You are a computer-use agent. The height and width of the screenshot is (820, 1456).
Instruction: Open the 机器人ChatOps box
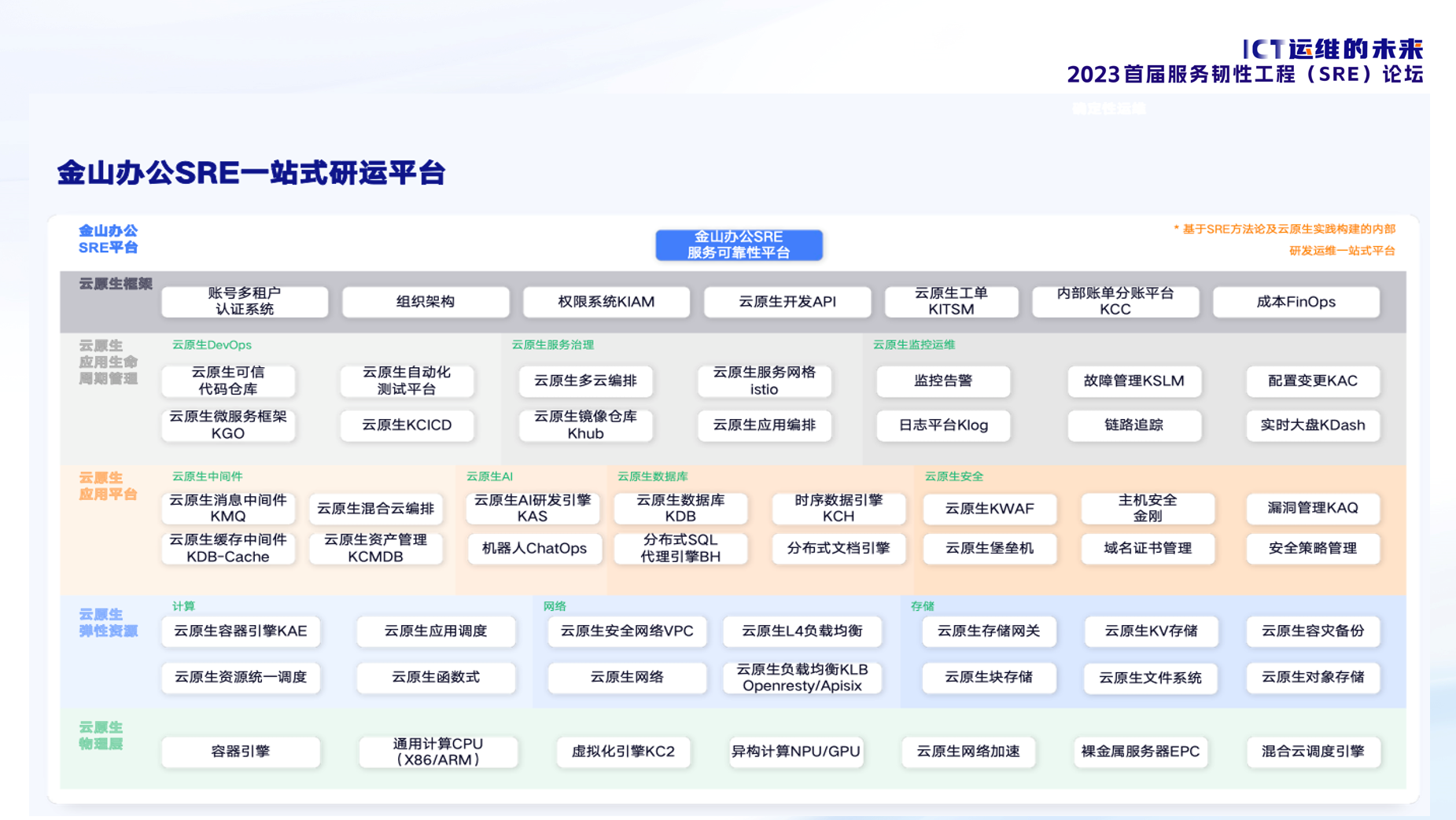tap(534, 548)
